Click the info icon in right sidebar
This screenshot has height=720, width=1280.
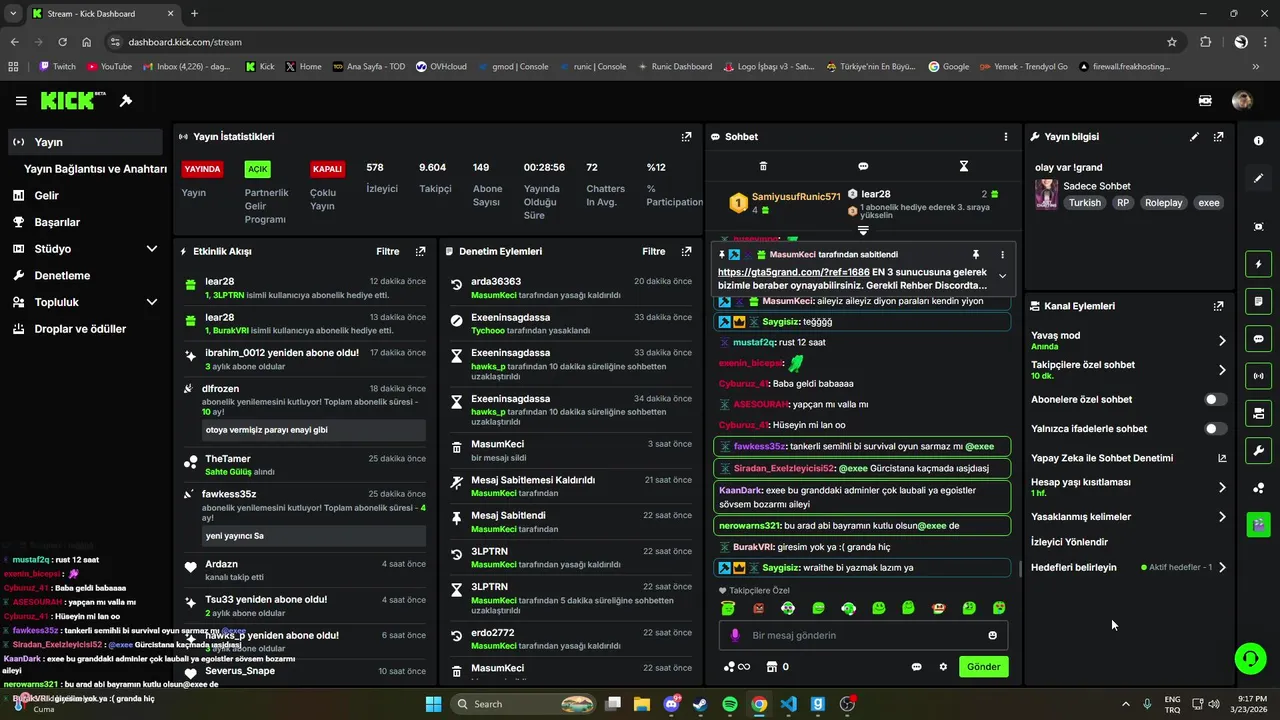[1258, 141]
